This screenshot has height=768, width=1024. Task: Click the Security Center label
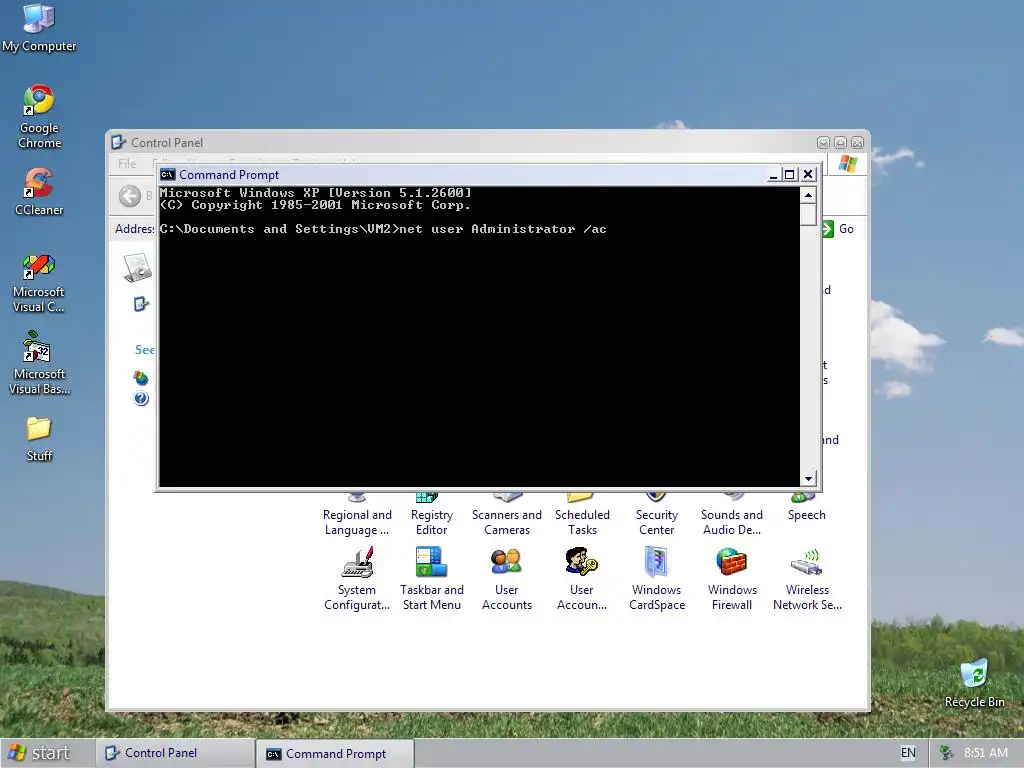(656, 522)
